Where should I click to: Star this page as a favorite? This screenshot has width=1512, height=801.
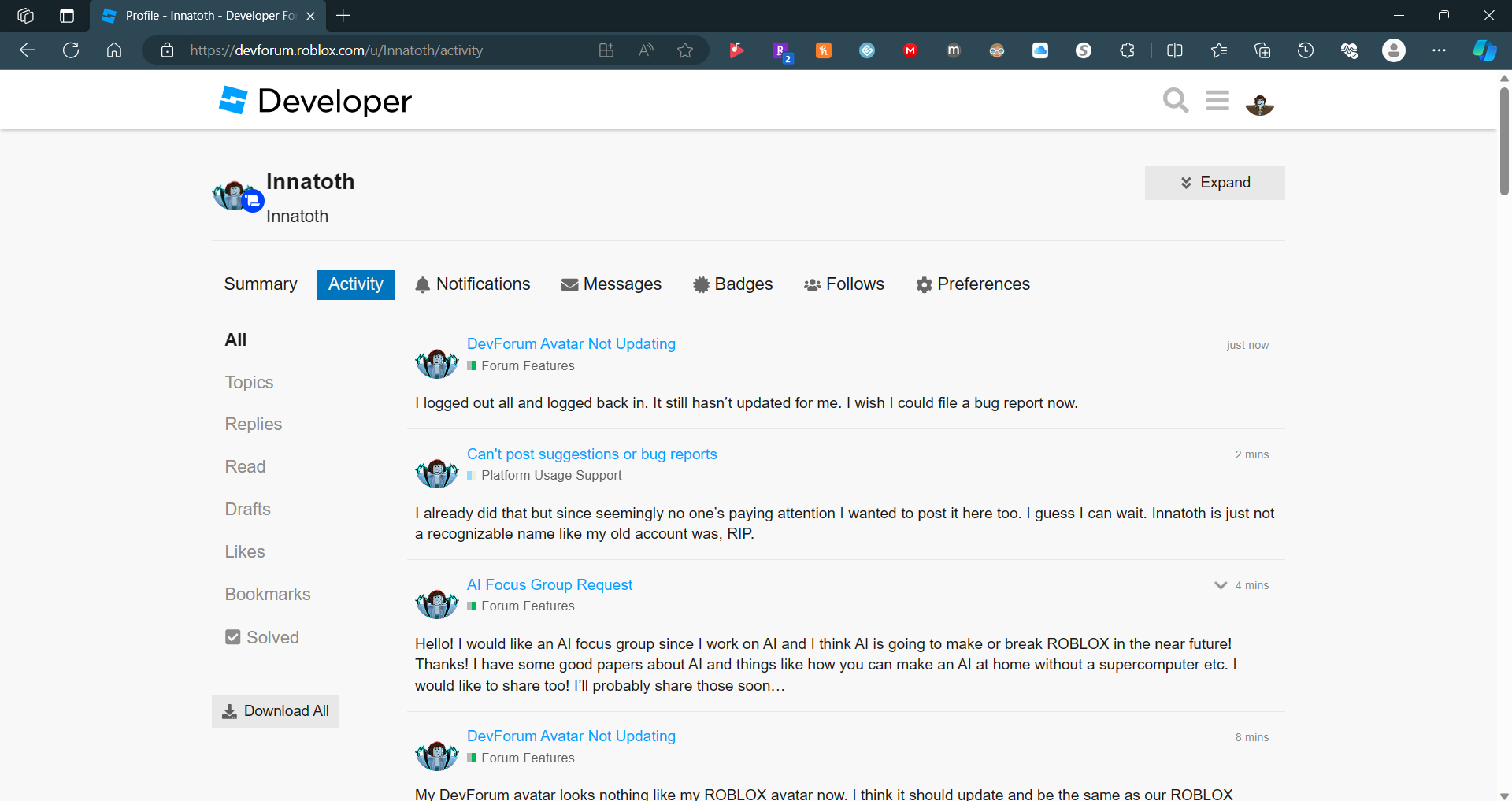tap(684, 50)
